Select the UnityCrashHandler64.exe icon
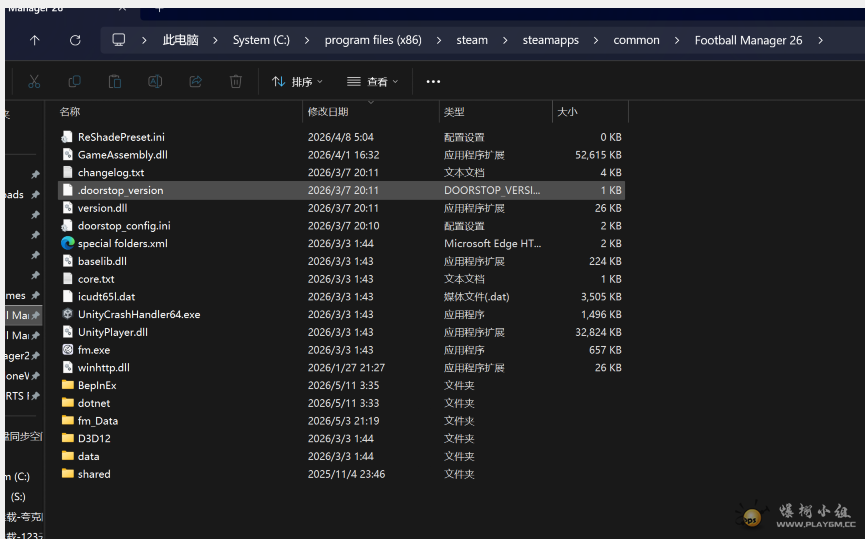 pyautogui.click(x=67, y=314)
